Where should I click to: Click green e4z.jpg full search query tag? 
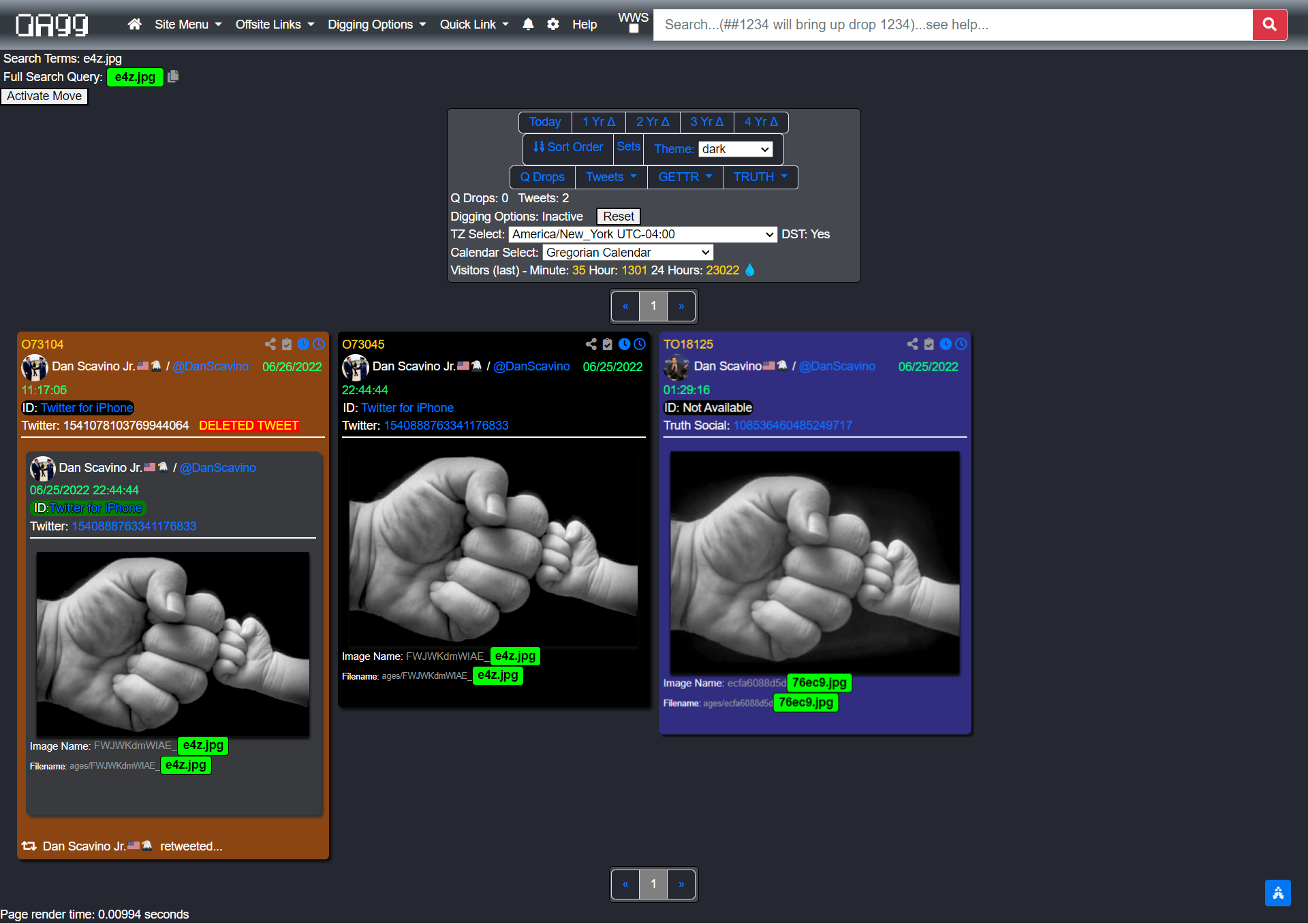tap(135, 77)
